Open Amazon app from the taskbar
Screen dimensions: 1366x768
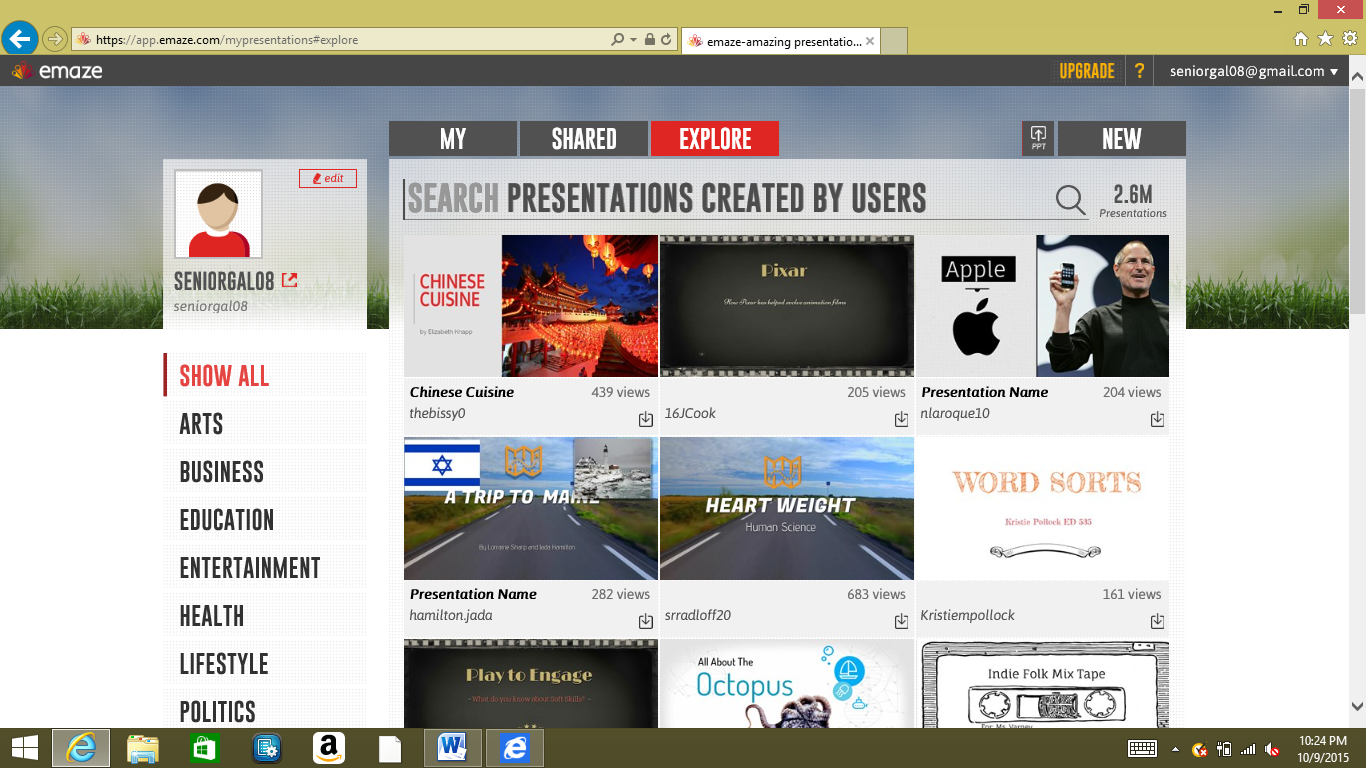point(328,747)
